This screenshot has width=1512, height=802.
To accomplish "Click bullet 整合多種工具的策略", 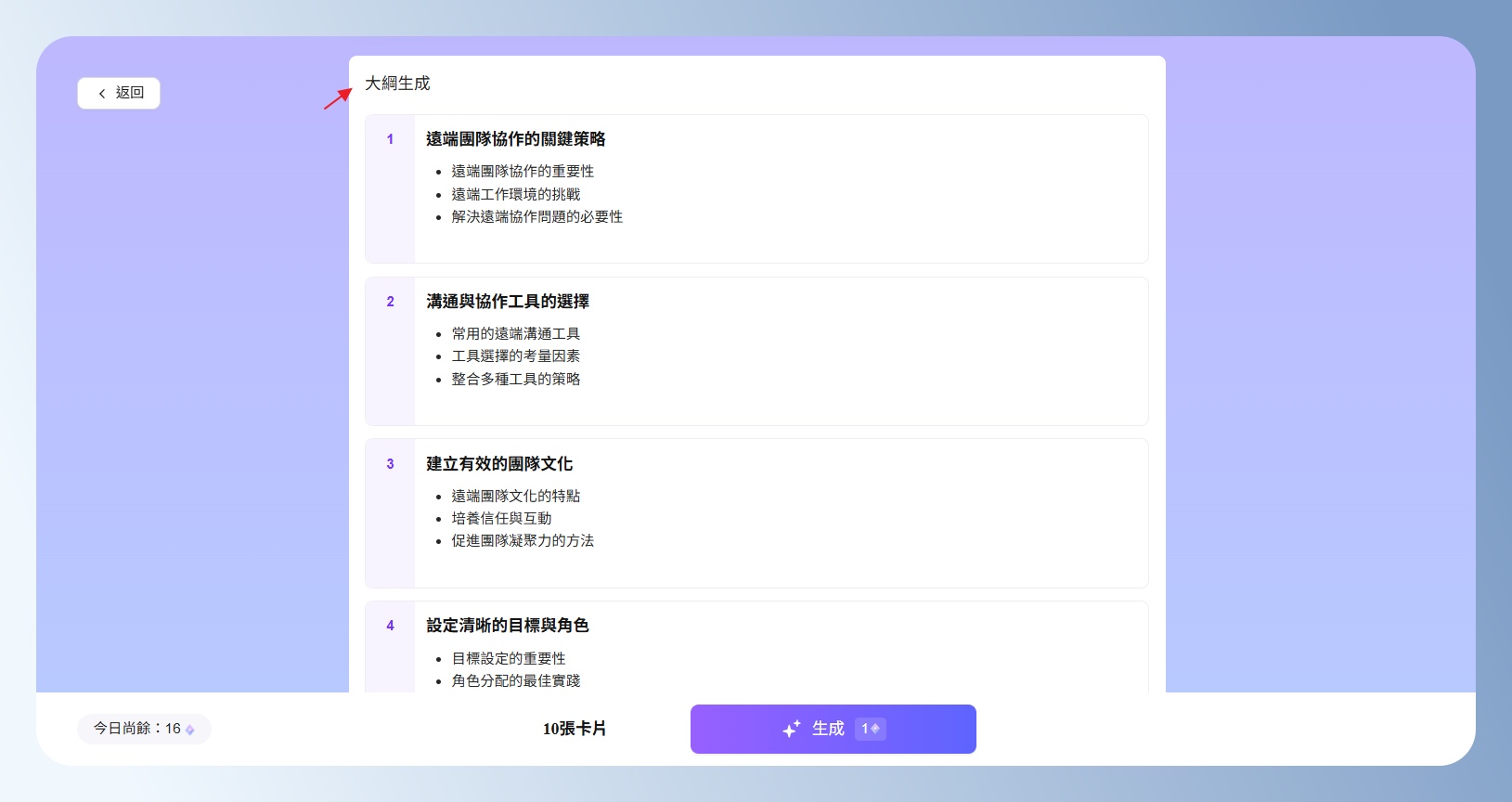I will [x=515, y=379].
